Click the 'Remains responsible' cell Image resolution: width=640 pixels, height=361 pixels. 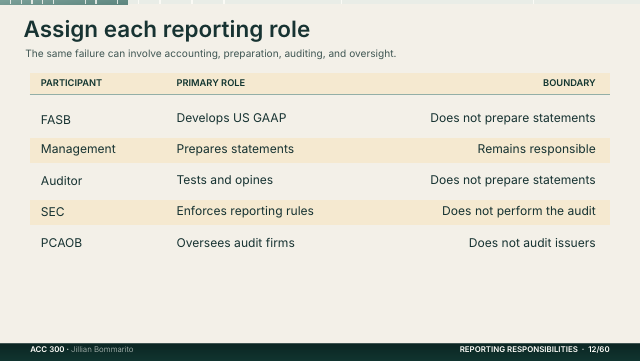536,149
